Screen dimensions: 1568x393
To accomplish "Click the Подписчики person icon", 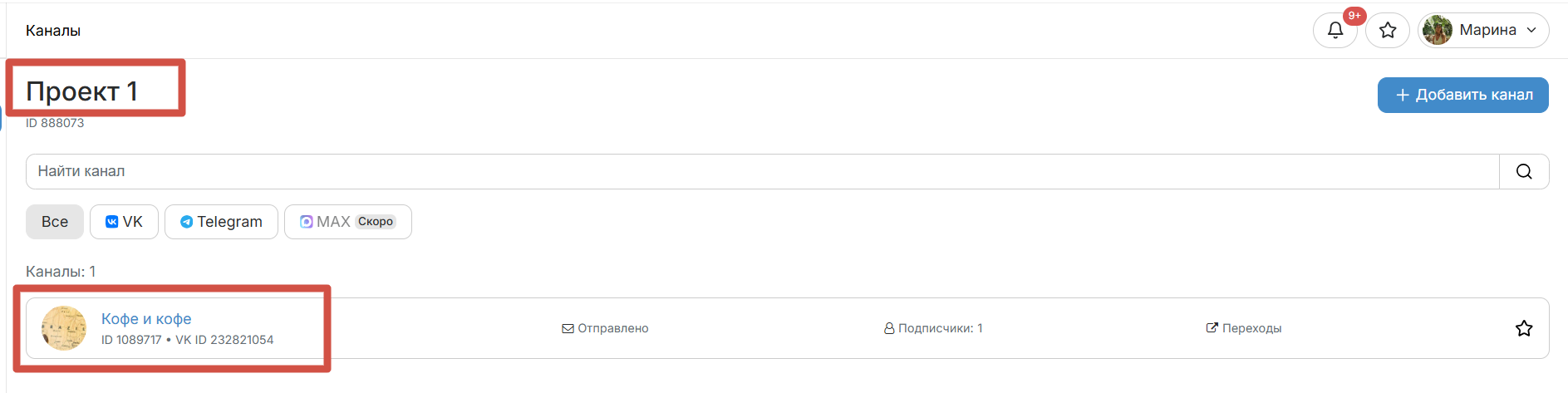I will point(889,328).
